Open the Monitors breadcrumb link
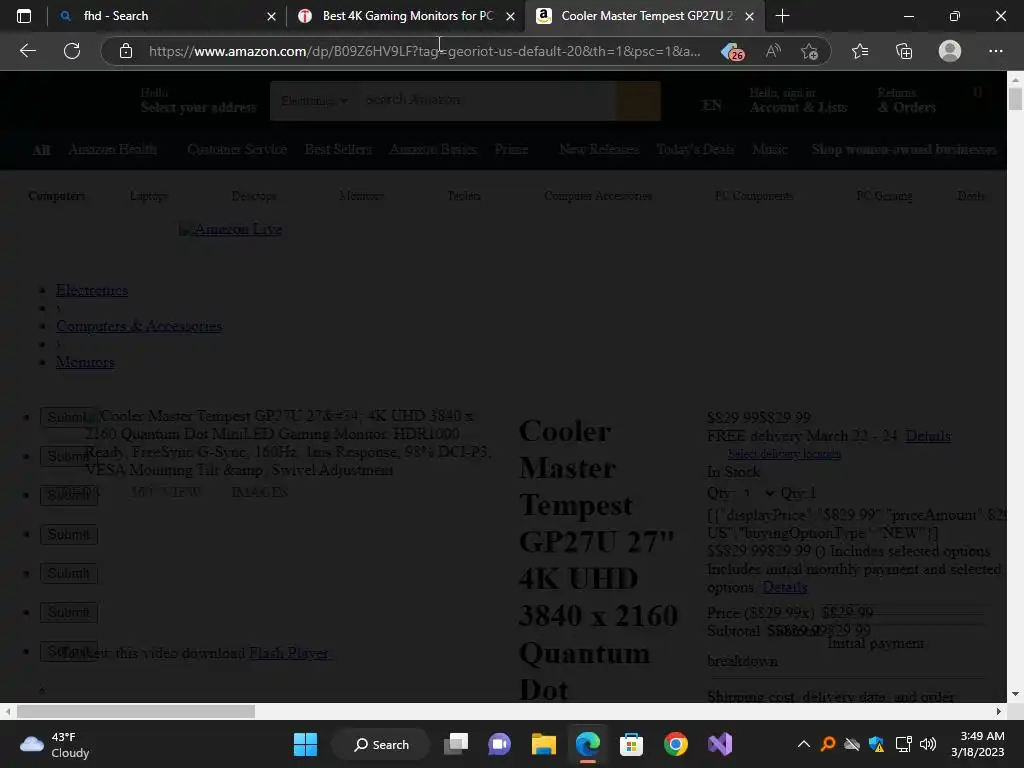 pyautogui.click(x=85, y=362)
